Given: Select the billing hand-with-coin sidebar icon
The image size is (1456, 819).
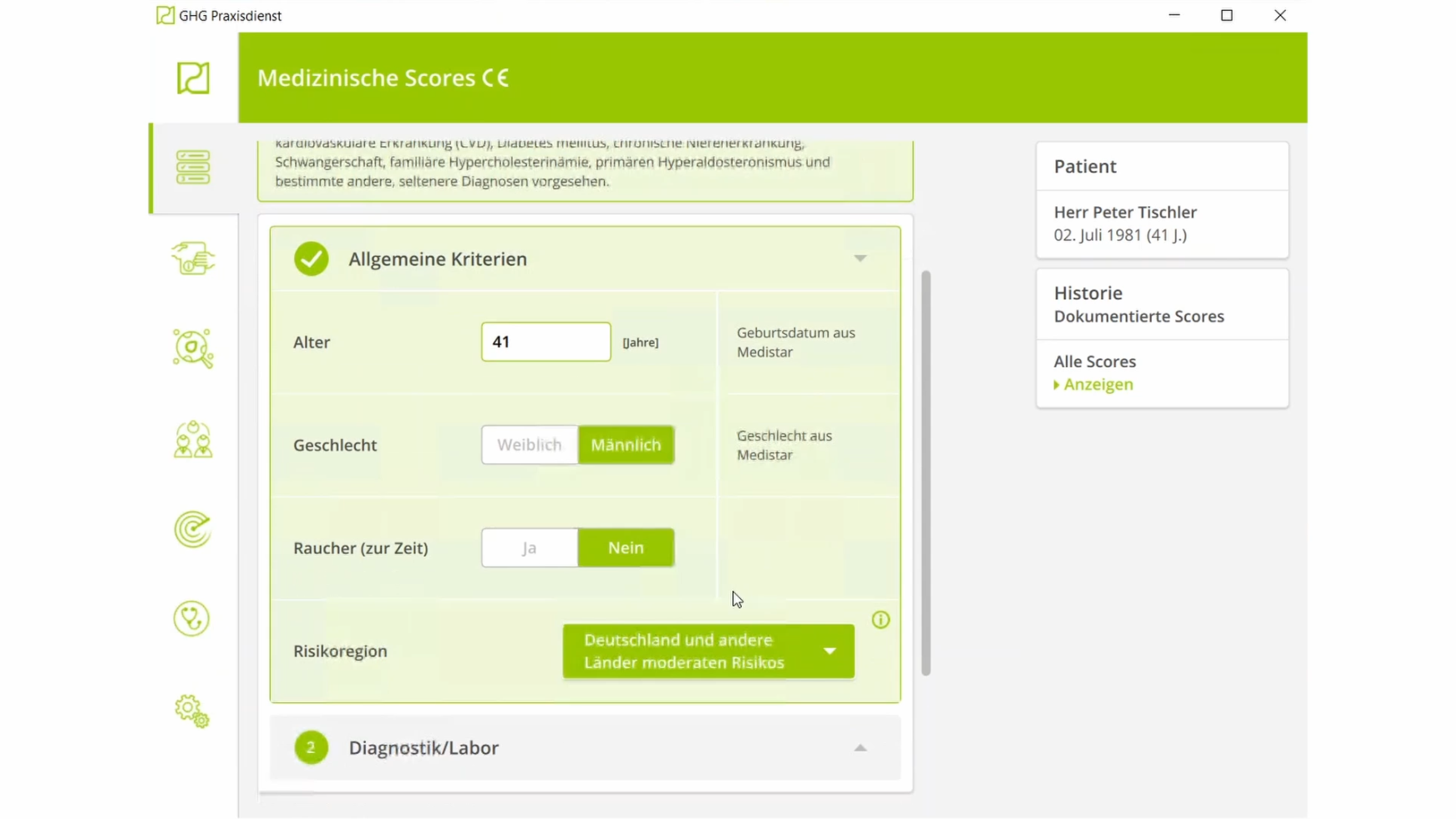Looking at the screenshot, I should 192,259.
